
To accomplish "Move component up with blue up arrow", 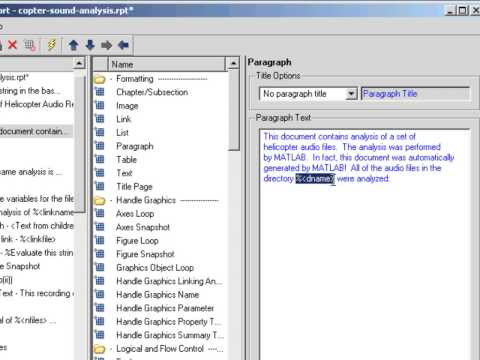I will (x=73, y=45).
